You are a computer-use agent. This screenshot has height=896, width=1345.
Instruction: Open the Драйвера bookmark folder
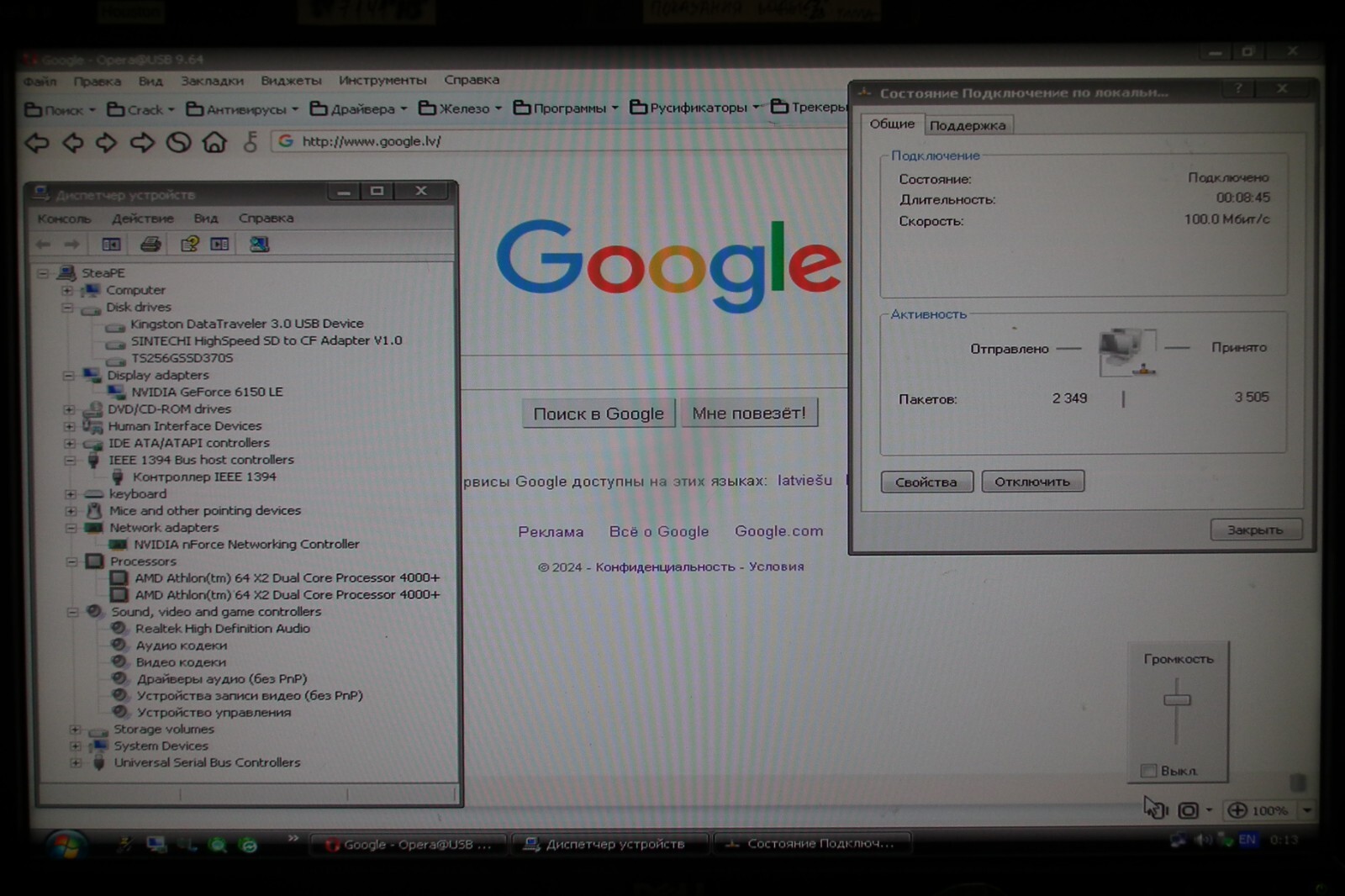358,108
